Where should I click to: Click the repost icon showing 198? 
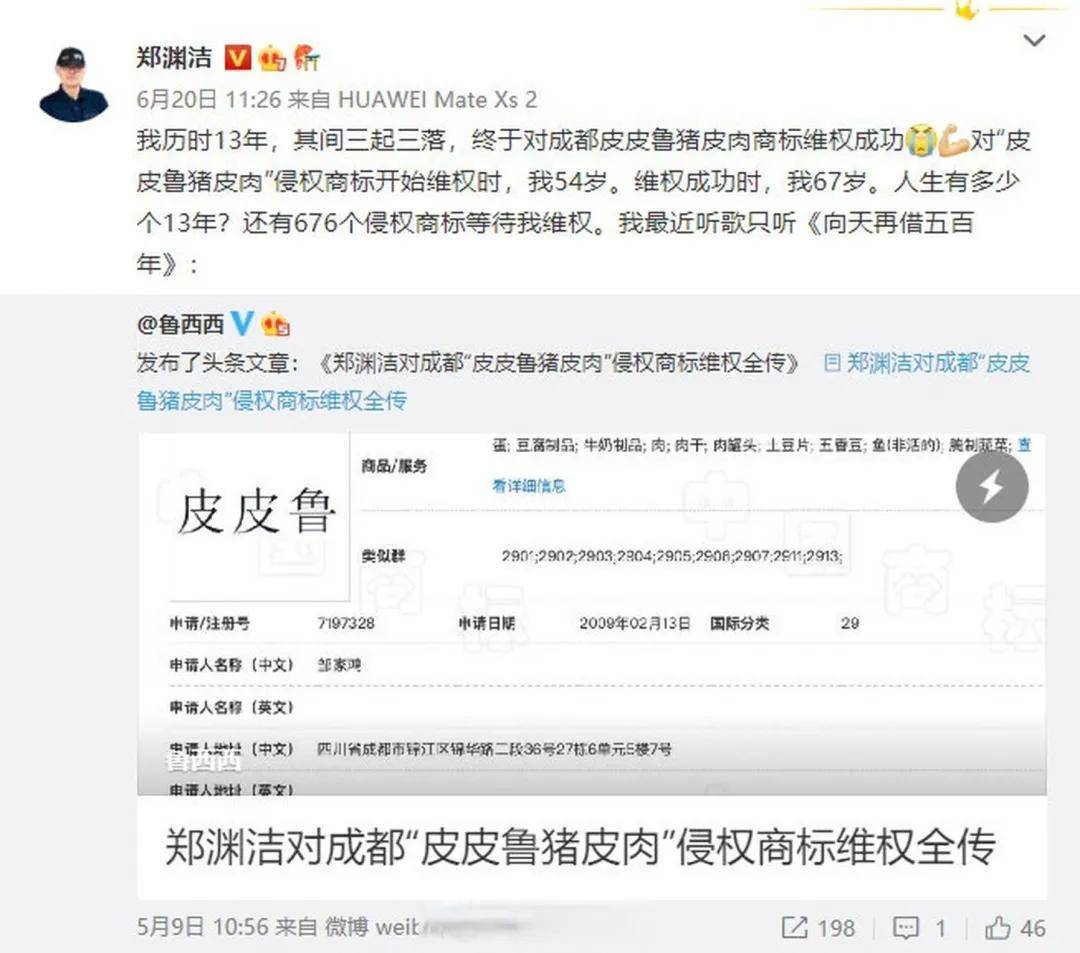click(818, 928)
